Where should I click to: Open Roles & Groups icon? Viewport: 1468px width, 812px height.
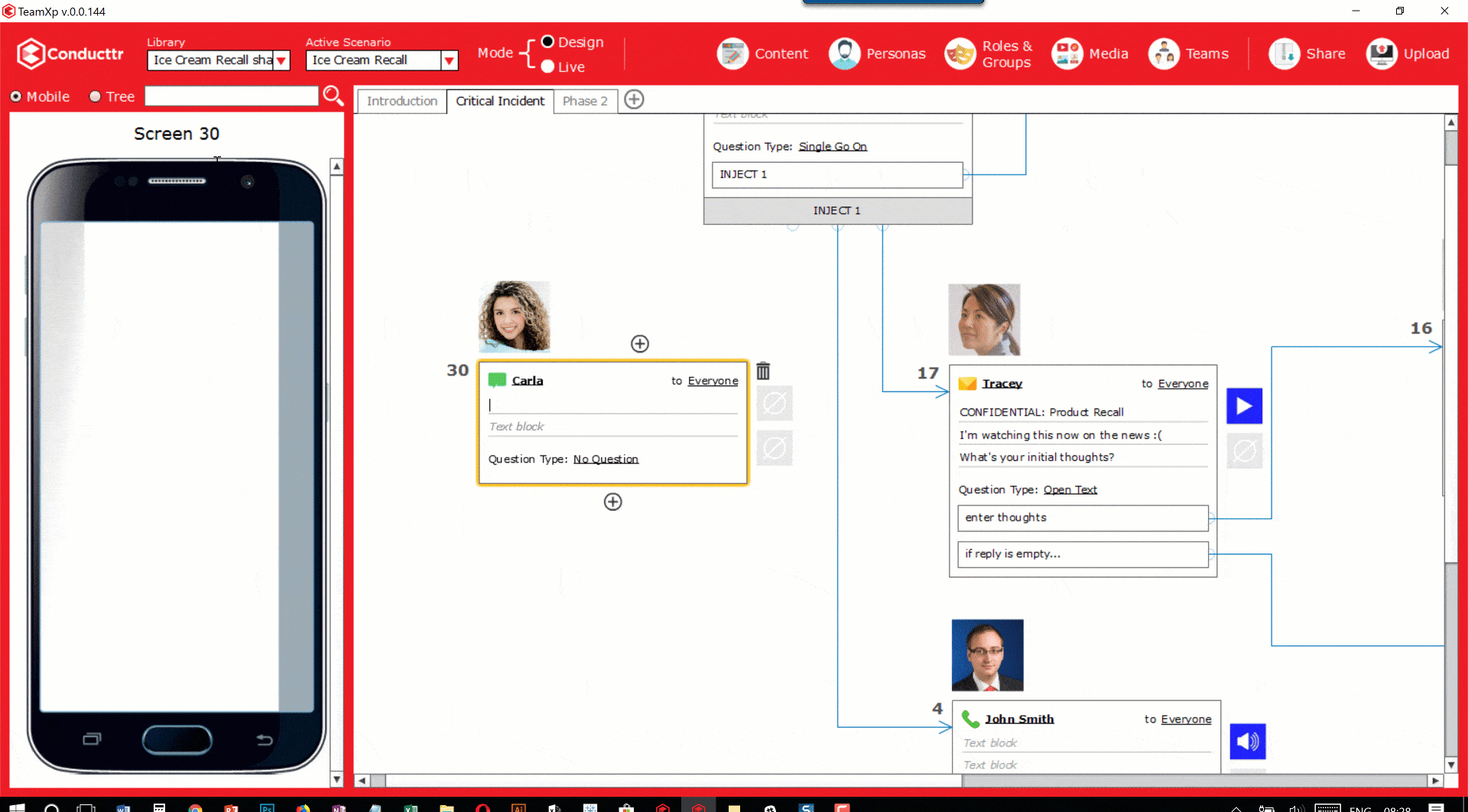[x=960, y=54]
